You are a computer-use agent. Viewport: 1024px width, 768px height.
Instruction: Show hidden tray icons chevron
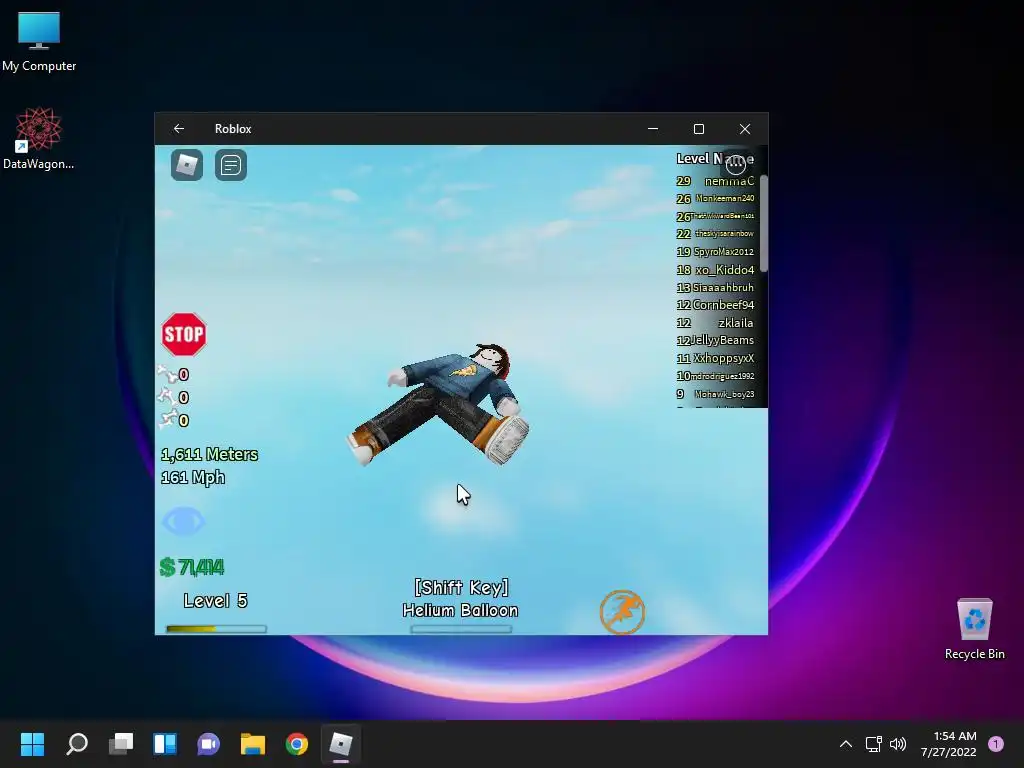[x=846, y=744]
